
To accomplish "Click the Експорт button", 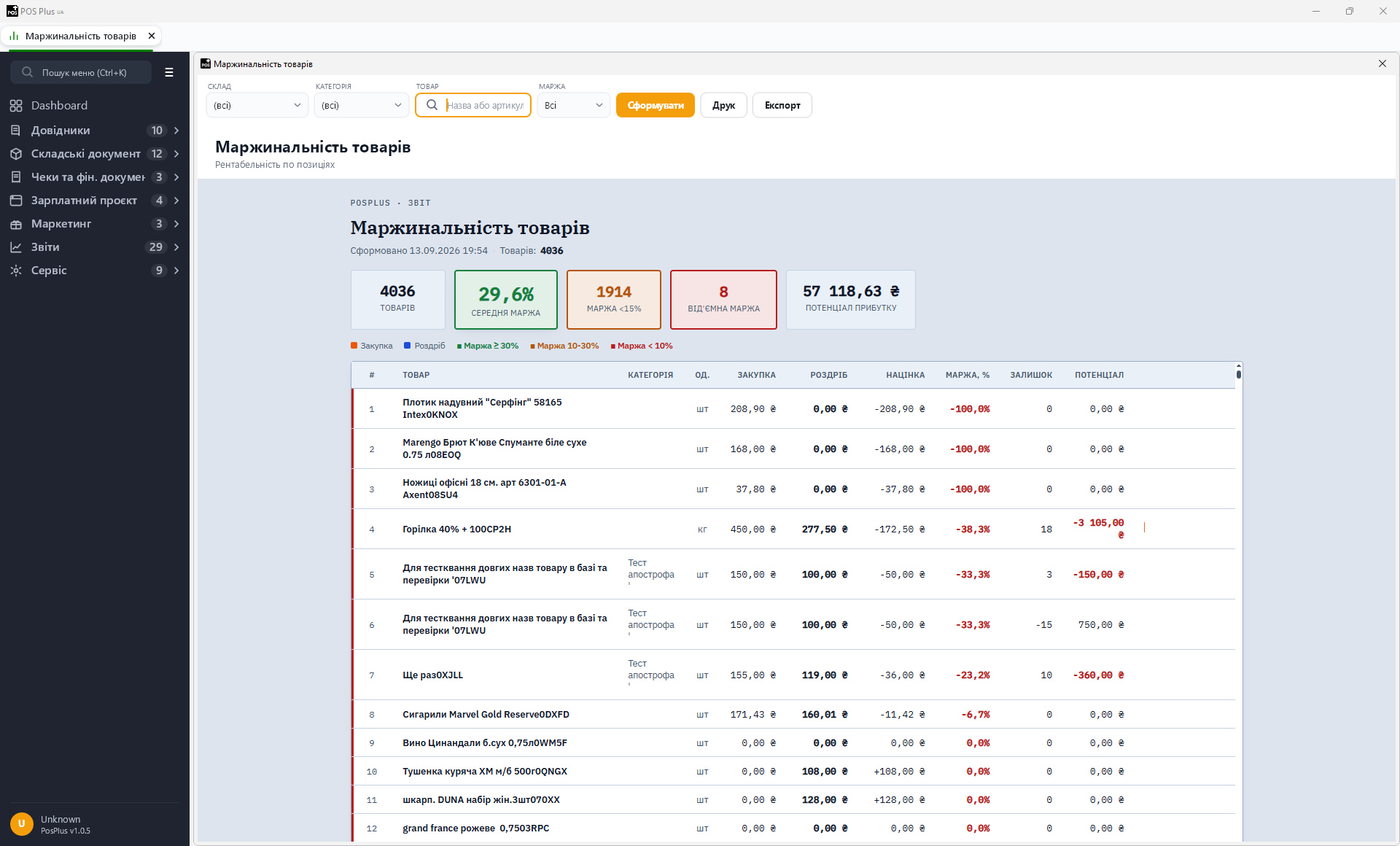I will [782, 105].
